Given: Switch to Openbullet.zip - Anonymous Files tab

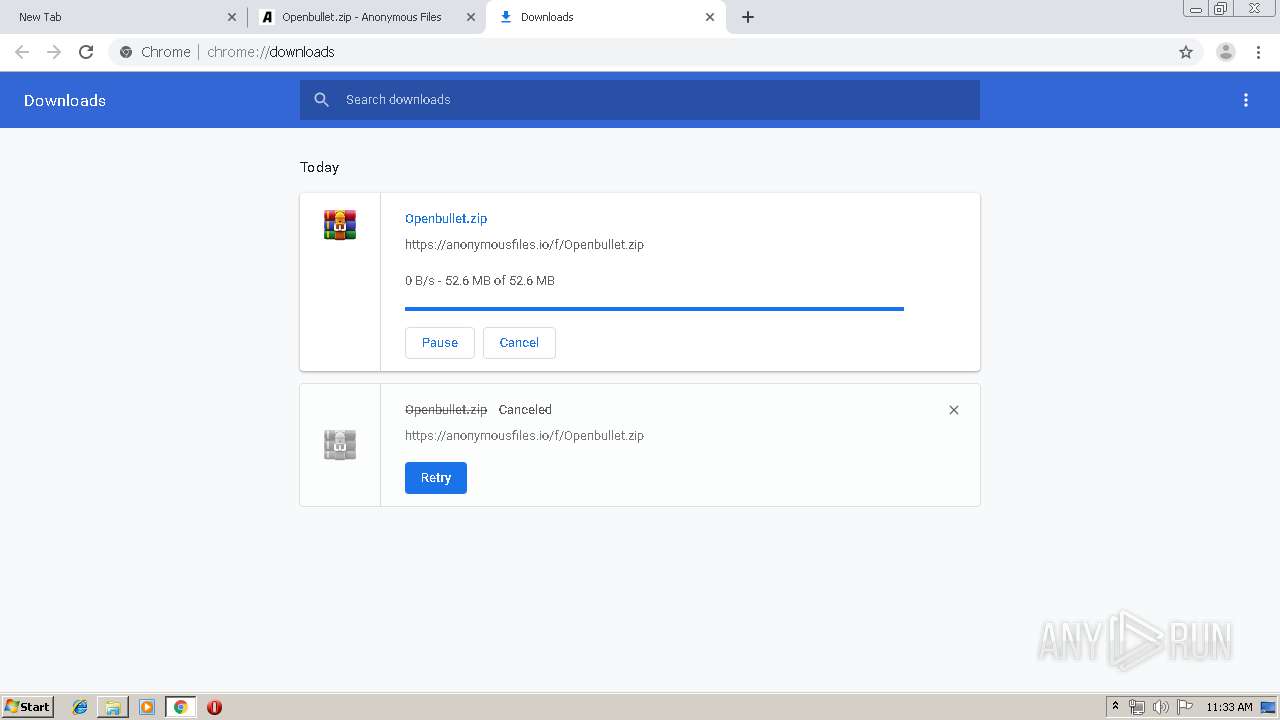Looking at the screenshot, I should coord(366,17).
